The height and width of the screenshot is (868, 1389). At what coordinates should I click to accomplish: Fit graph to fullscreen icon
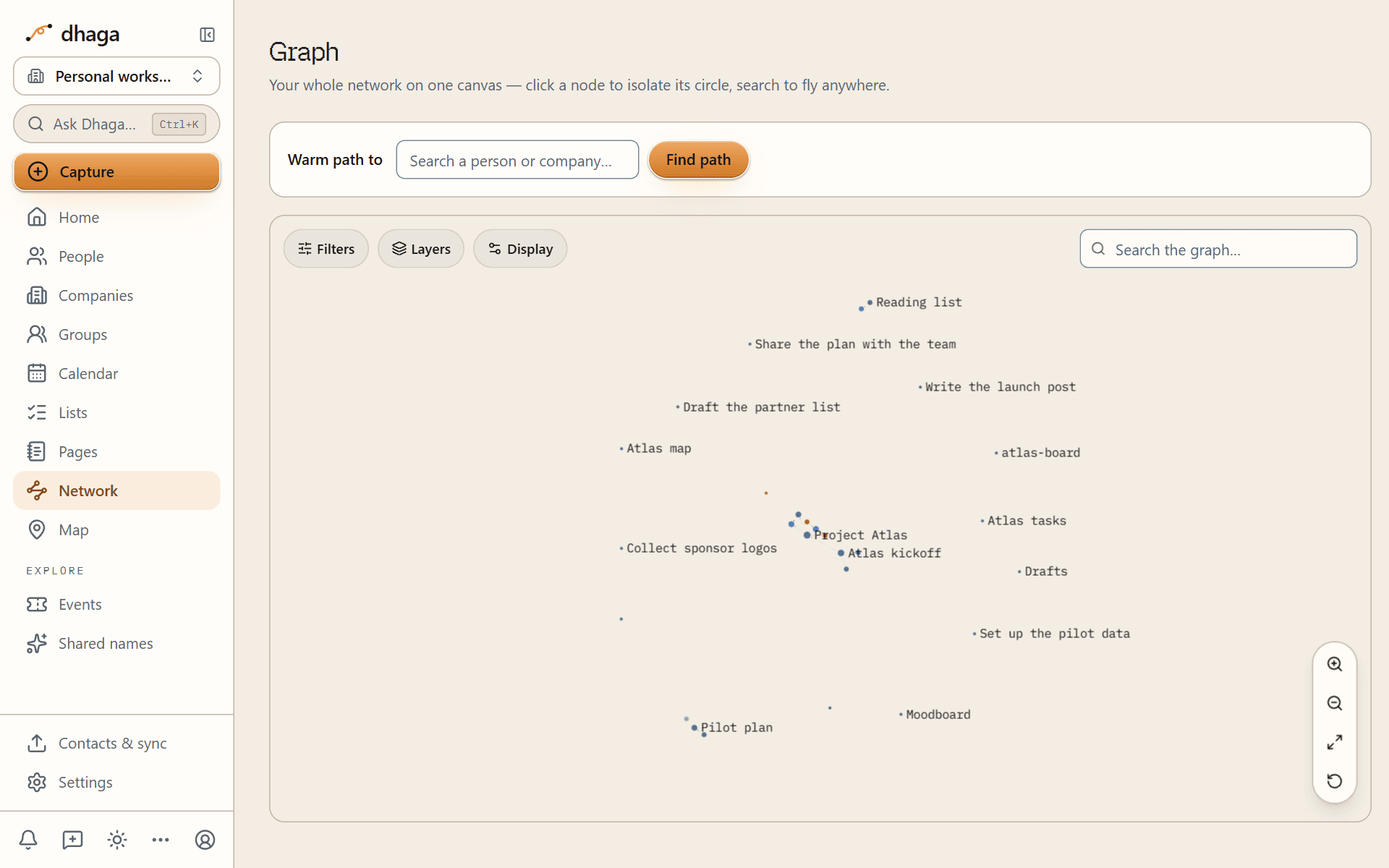[1335, 742]
